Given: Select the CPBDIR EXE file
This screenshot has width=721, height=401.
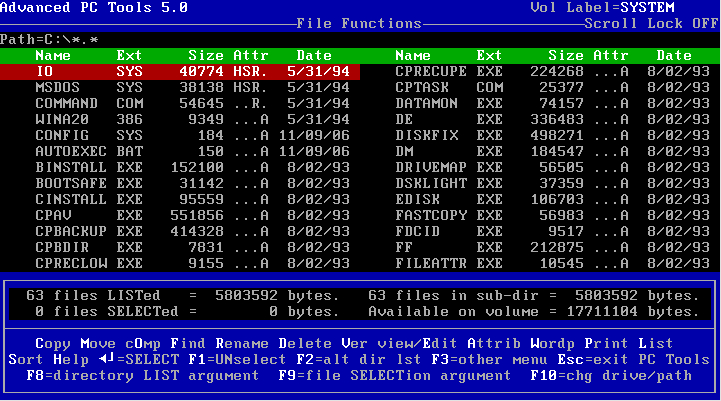Looking at the screenshot, I should 193,247.
